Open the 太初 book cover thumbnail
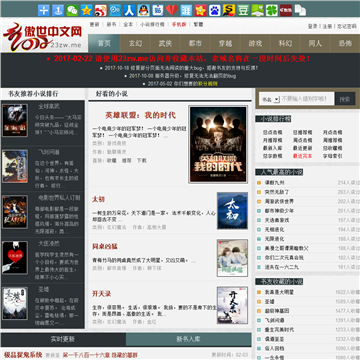This screenshot has height=360, width=360. [x=232, y=211]
